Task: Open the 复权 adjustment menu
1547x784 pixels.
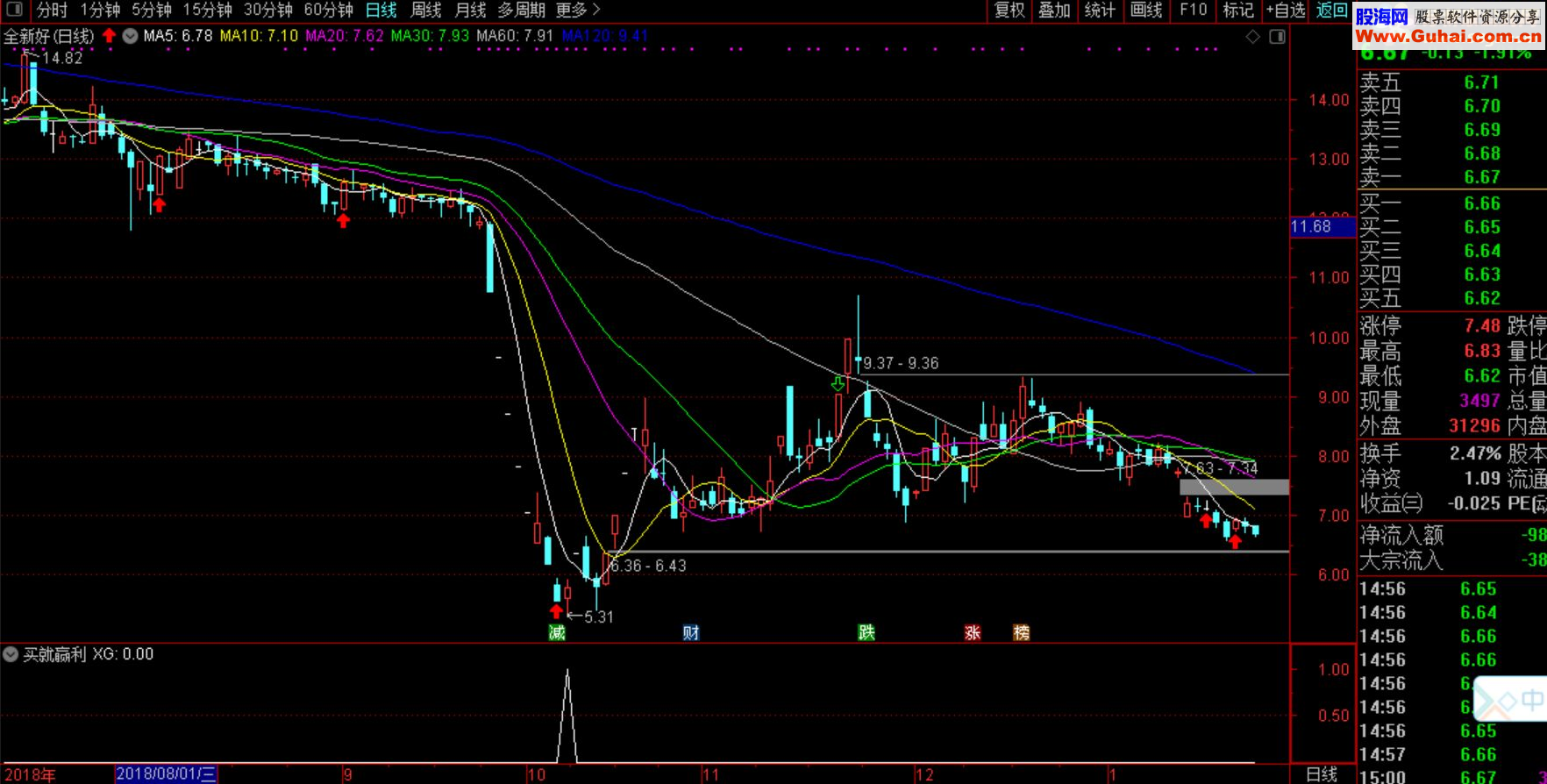Action: (1009, 11)
